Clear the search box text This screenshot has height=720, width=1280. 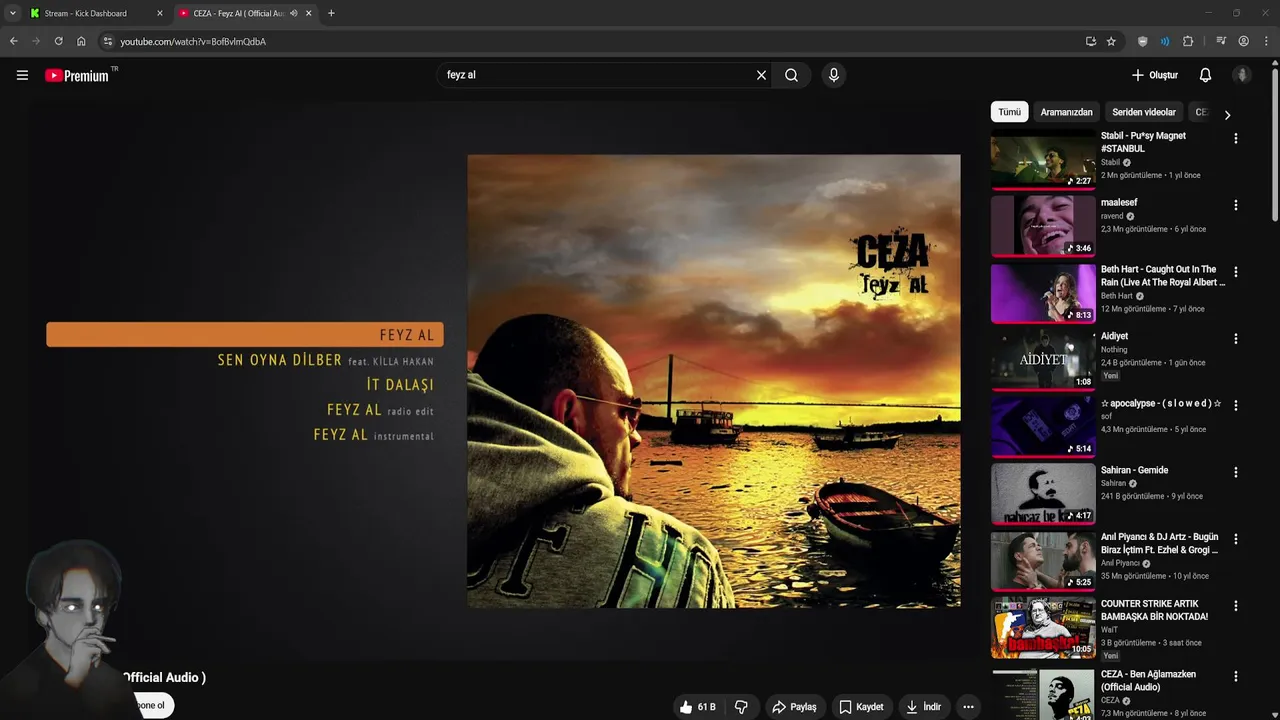tap(761, 75)
